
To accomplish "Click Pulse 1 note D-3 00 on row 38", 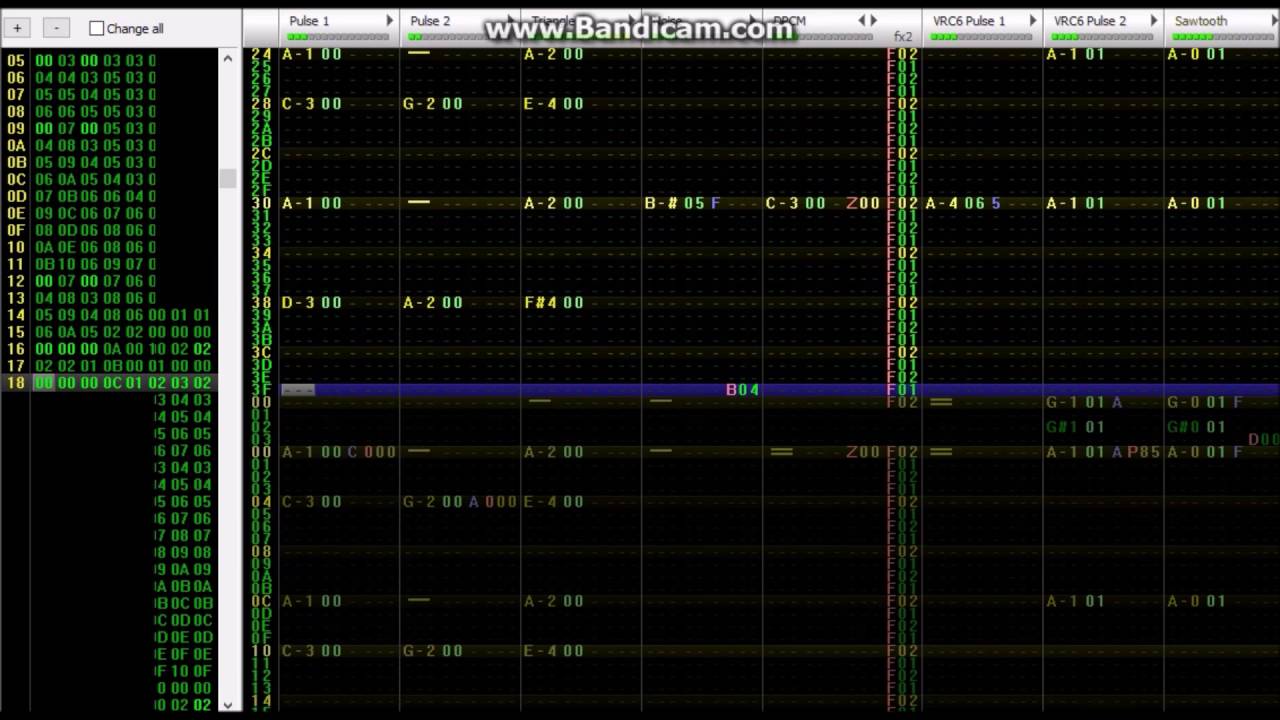I will click(x=312, y=303).
